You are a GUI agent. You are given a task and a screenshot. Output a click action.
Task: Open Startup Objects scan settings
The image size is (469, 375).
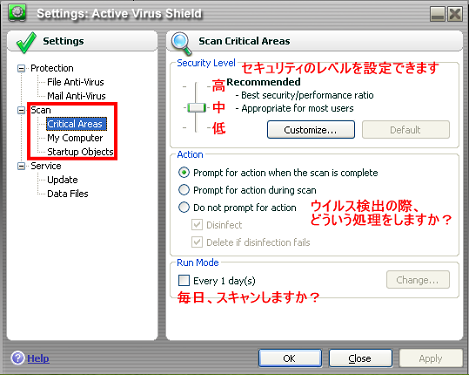(x=80, y=152)
